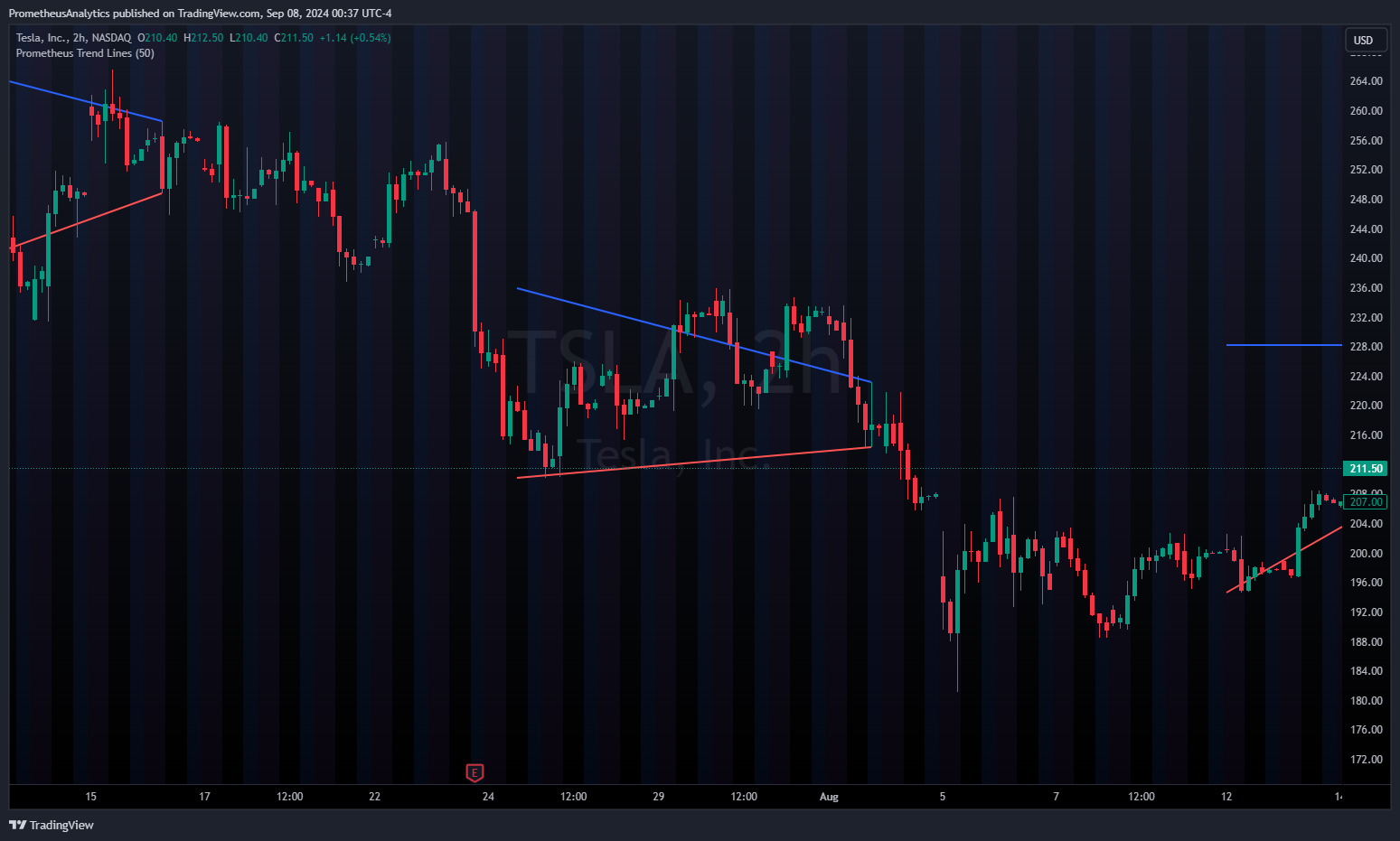
Task: Click the close value C211.50
Action: [x=294, y=38]
